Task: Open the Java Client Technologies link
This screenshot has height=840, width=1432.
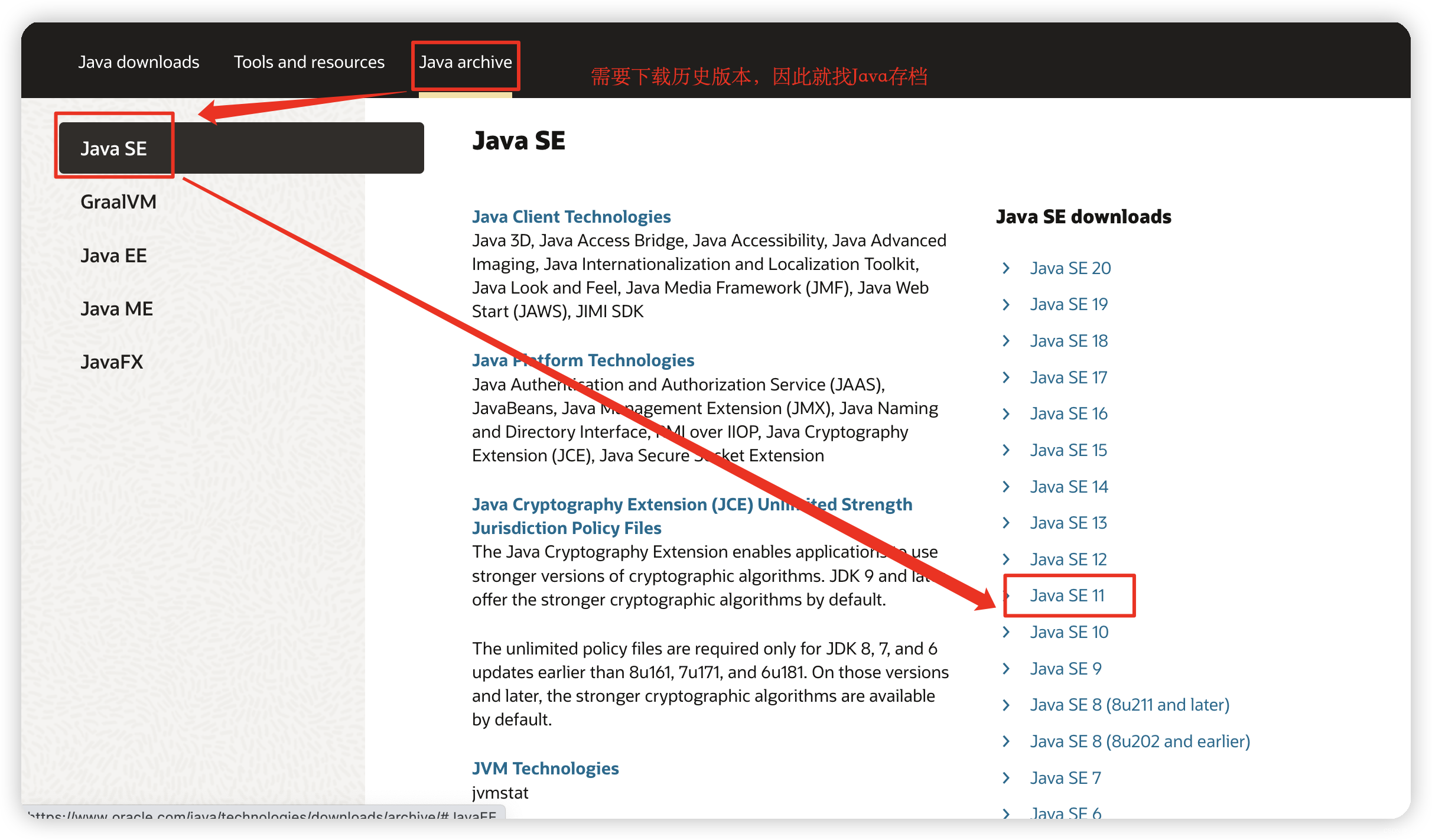Action: (571, 217)
